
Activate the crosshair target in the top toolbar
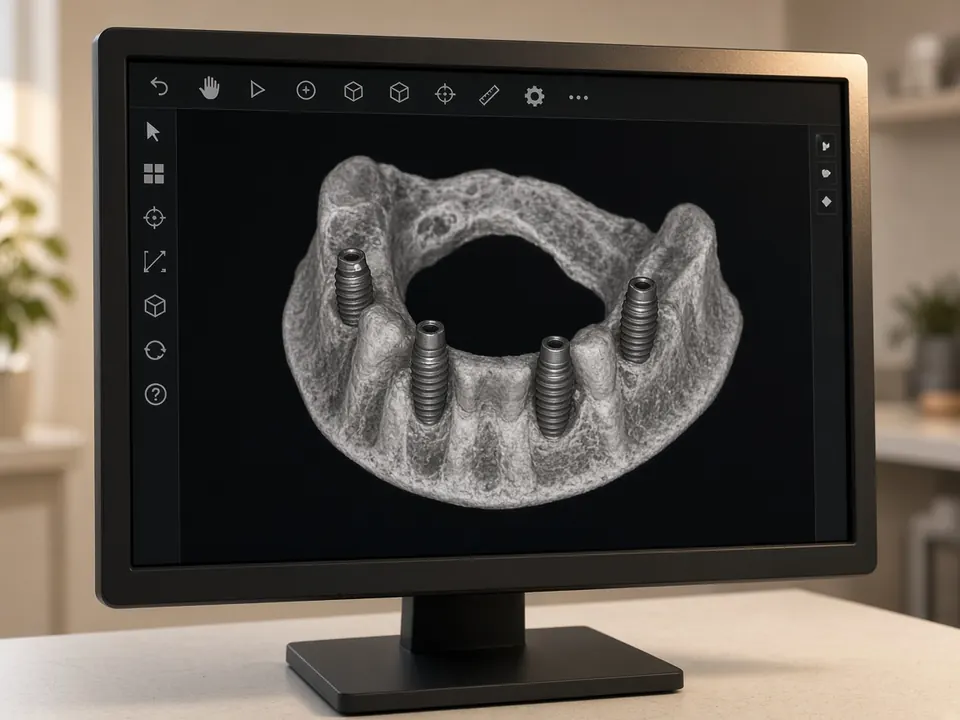445,94
